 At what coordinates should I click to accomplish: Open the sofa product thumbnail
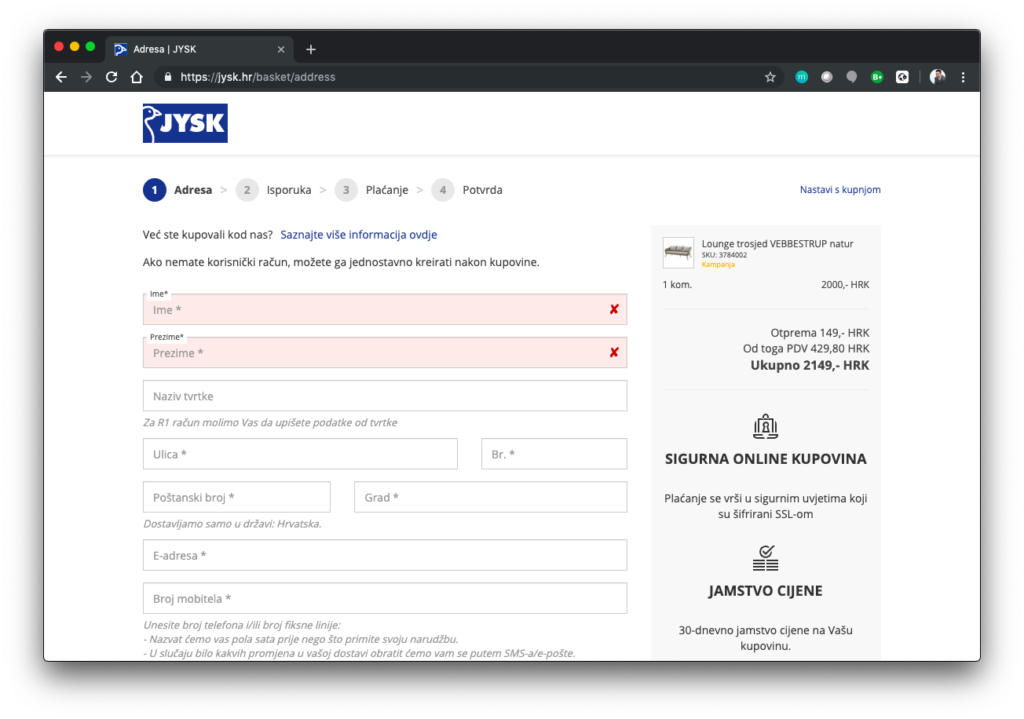tap(678, 252)
